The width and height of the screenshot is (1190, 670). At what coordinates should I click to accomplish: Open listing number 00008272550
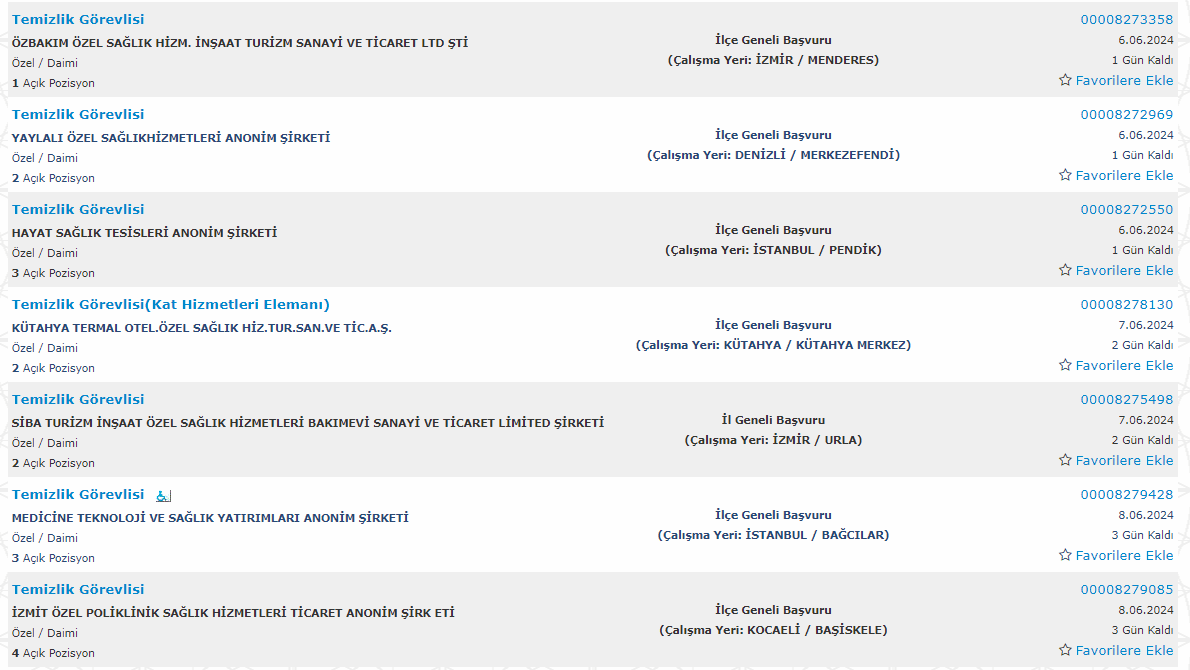tap(1126, 209)
